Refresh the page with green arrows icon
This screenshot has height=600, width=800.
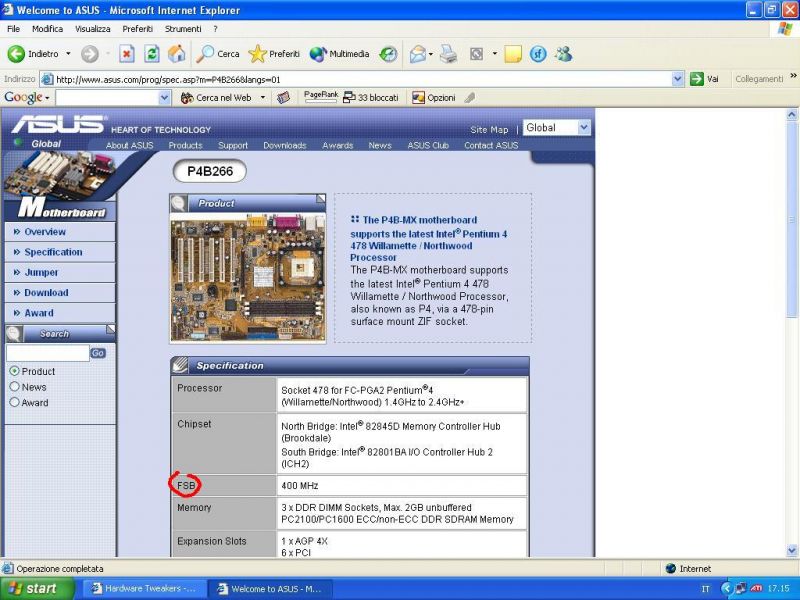click(x=152, y=54)
